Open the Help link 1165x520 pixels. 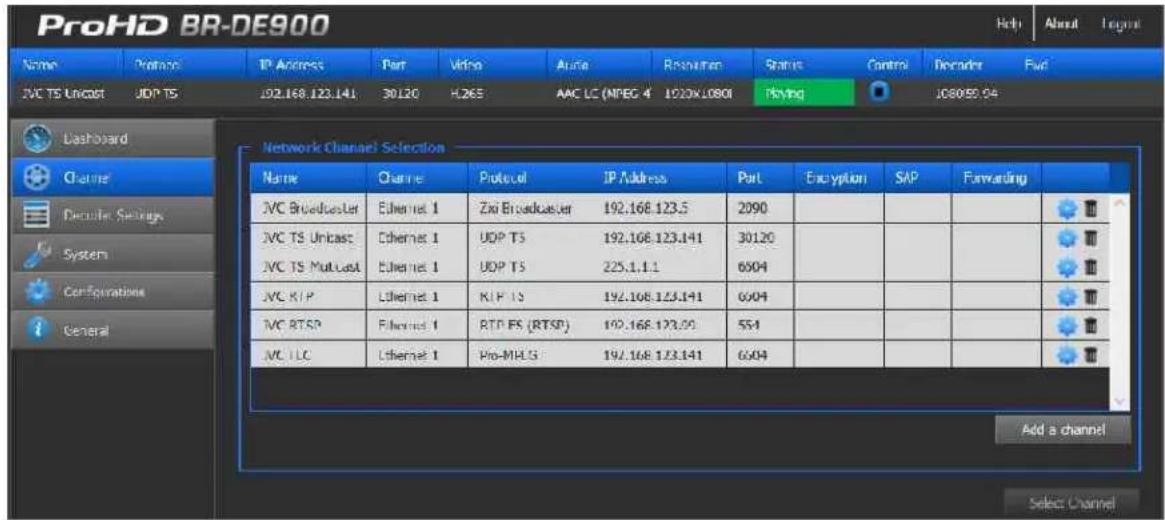click(1010, 25)
